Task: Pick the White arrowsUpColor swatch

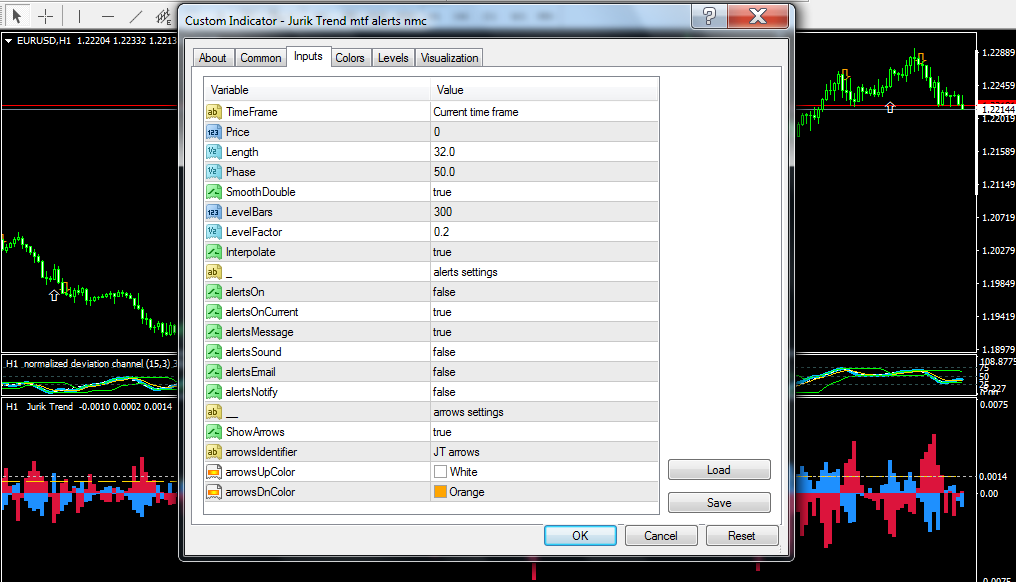Action: [x=440, y=472]
